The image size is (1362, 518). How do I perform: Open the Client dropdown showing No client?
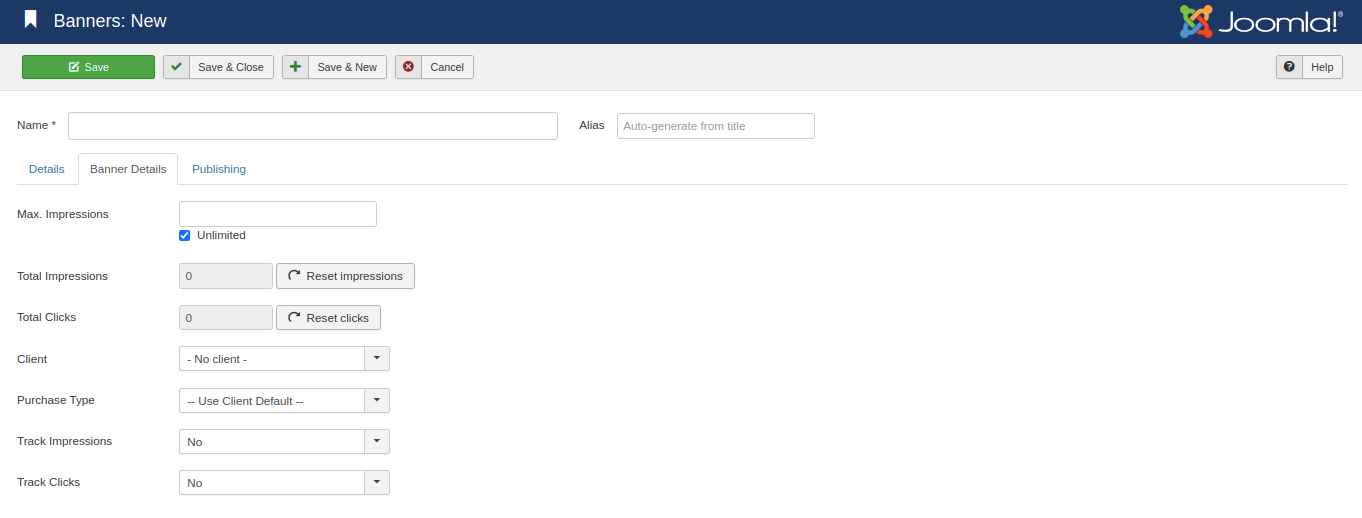[x=284, y=359]
